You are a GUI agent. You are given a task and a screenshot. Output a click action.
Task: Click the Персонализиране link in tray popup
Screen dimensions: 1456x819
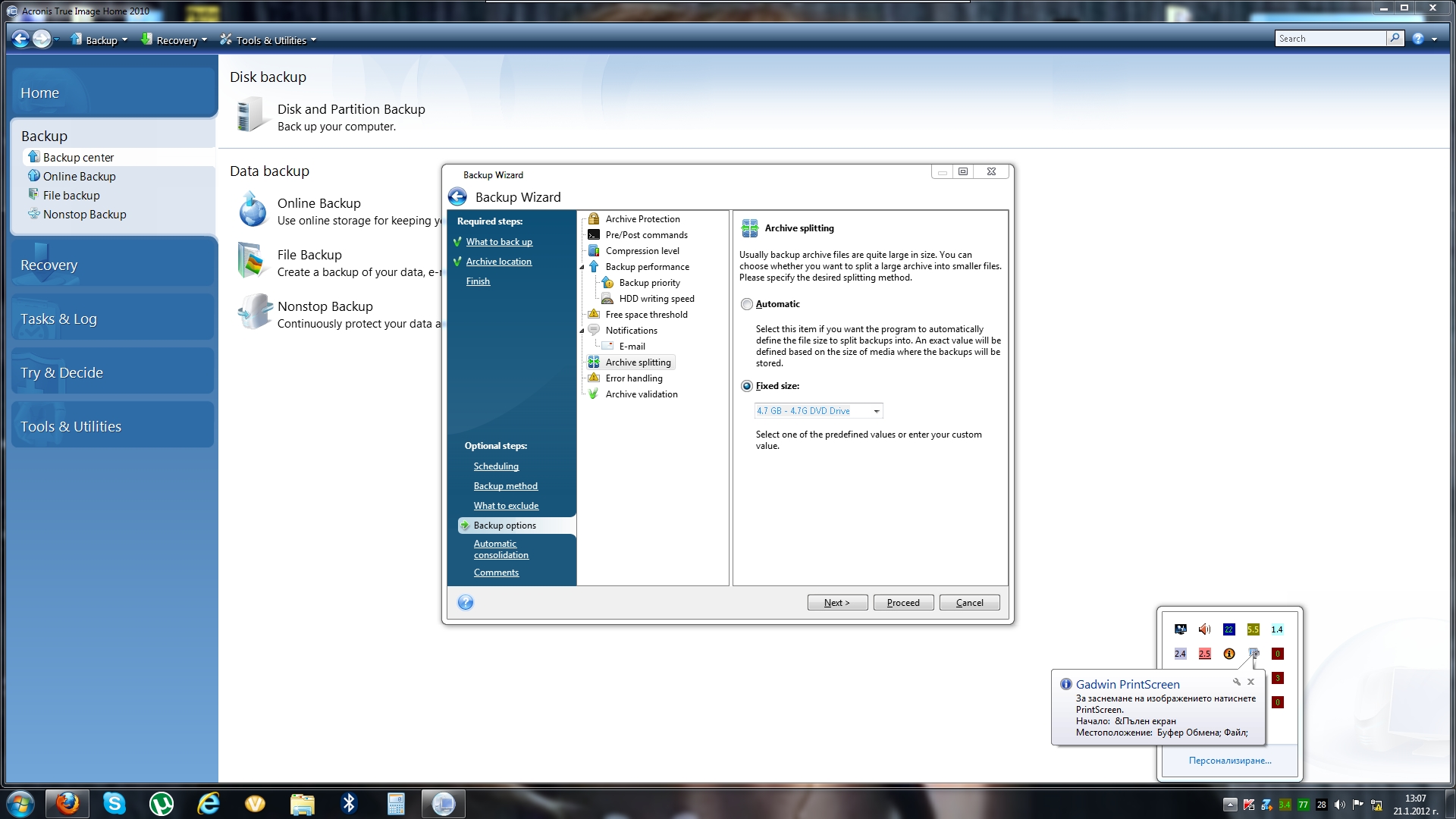point(1230,761)
